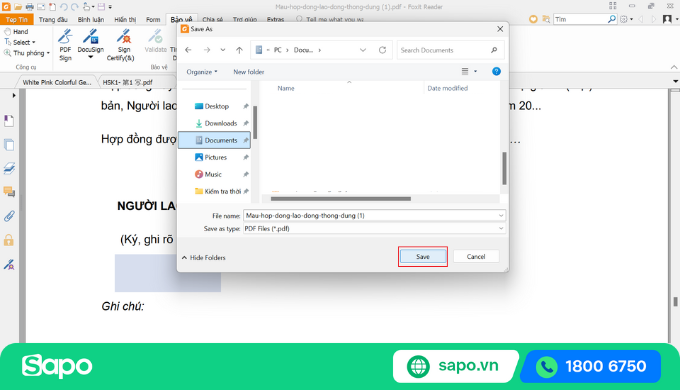
Task: Click the Back arrow in Save As dialog
Action: click(x=188, y=50)
